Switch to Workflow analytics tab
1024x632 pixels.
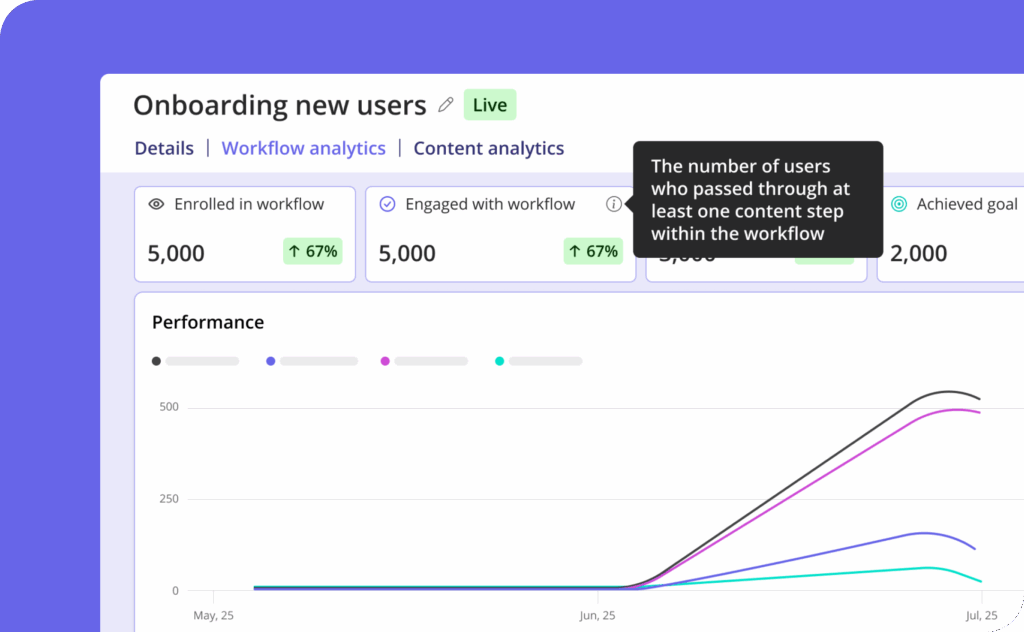click(303, 148)
